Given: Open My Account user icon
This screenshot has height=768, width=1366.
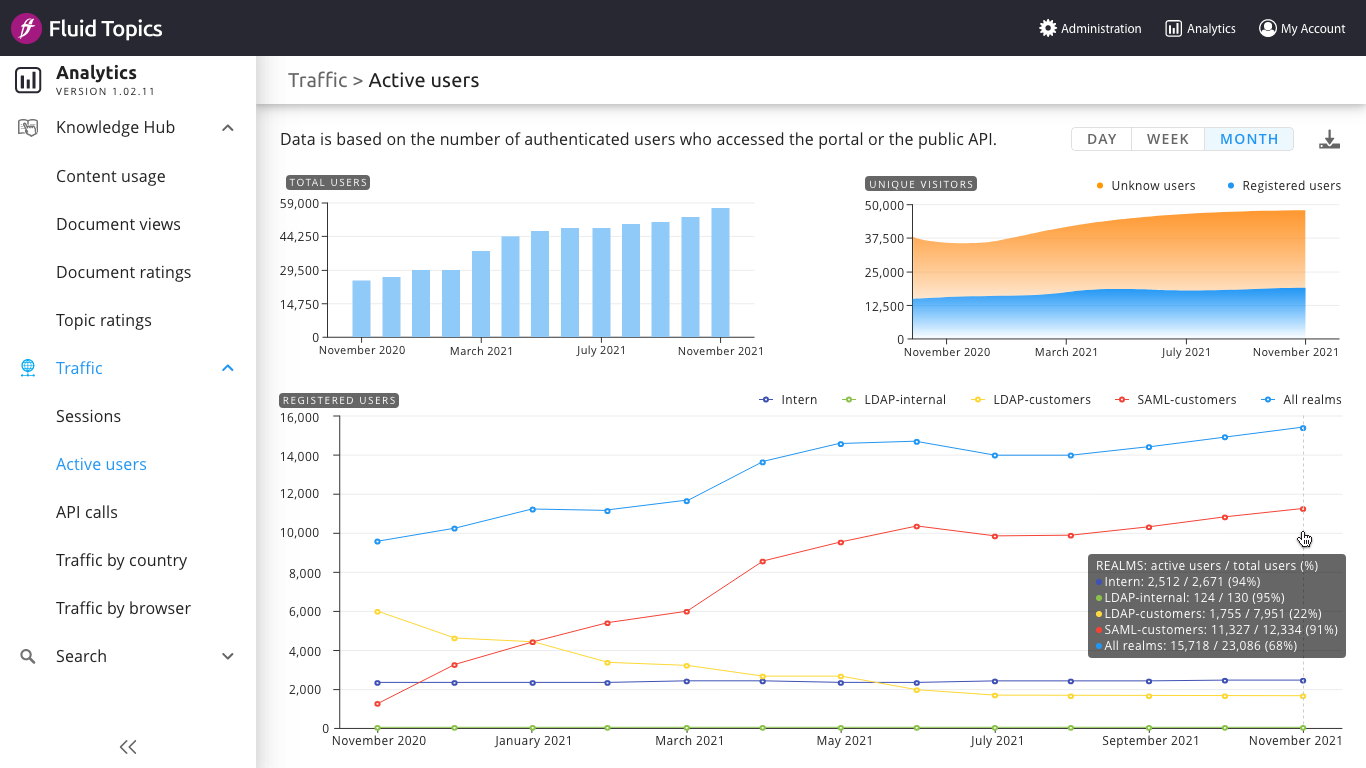Looking at the screenshot, I should [1268, 28].
